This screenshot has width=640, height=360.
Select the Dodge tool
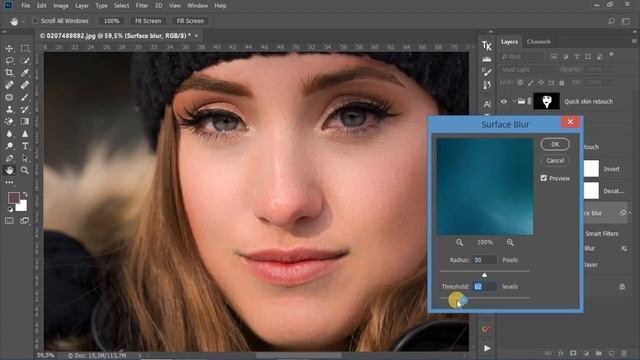click(9, 146)
